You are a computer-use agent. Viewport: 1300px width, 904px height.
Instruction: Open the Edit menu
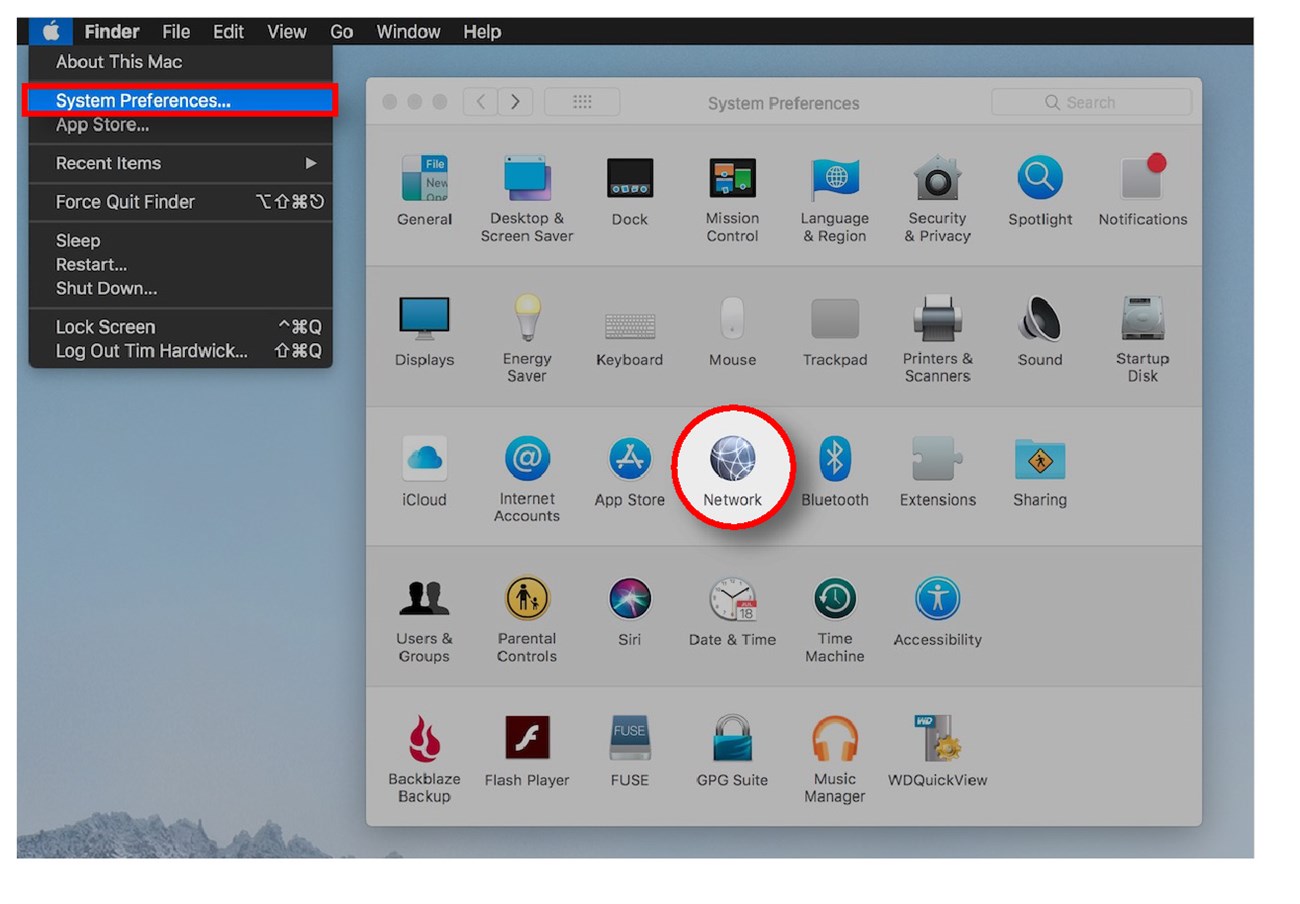tap(228, 32)
